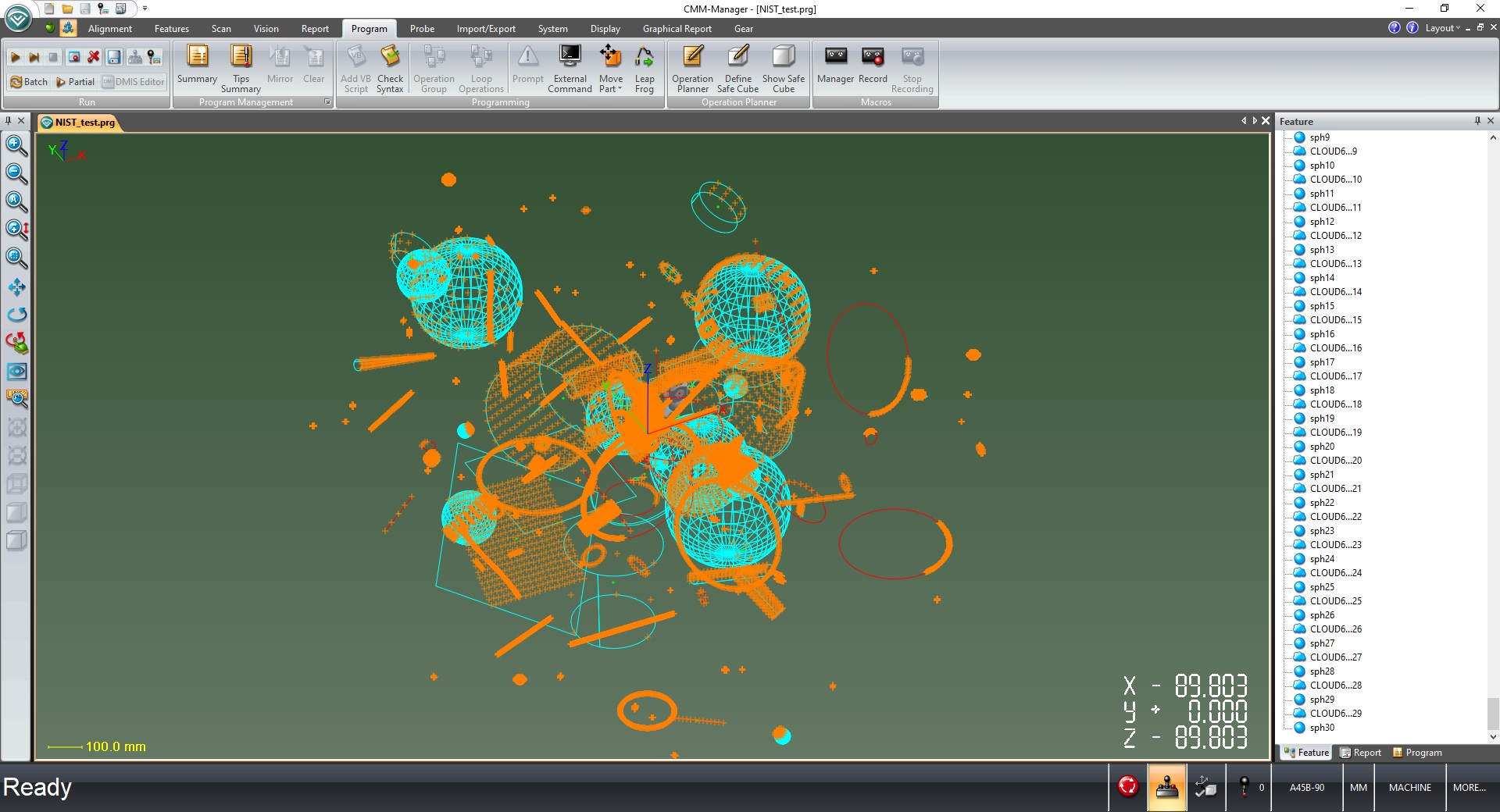Select CLOUD6...10 in the Feature tree

1335,180
